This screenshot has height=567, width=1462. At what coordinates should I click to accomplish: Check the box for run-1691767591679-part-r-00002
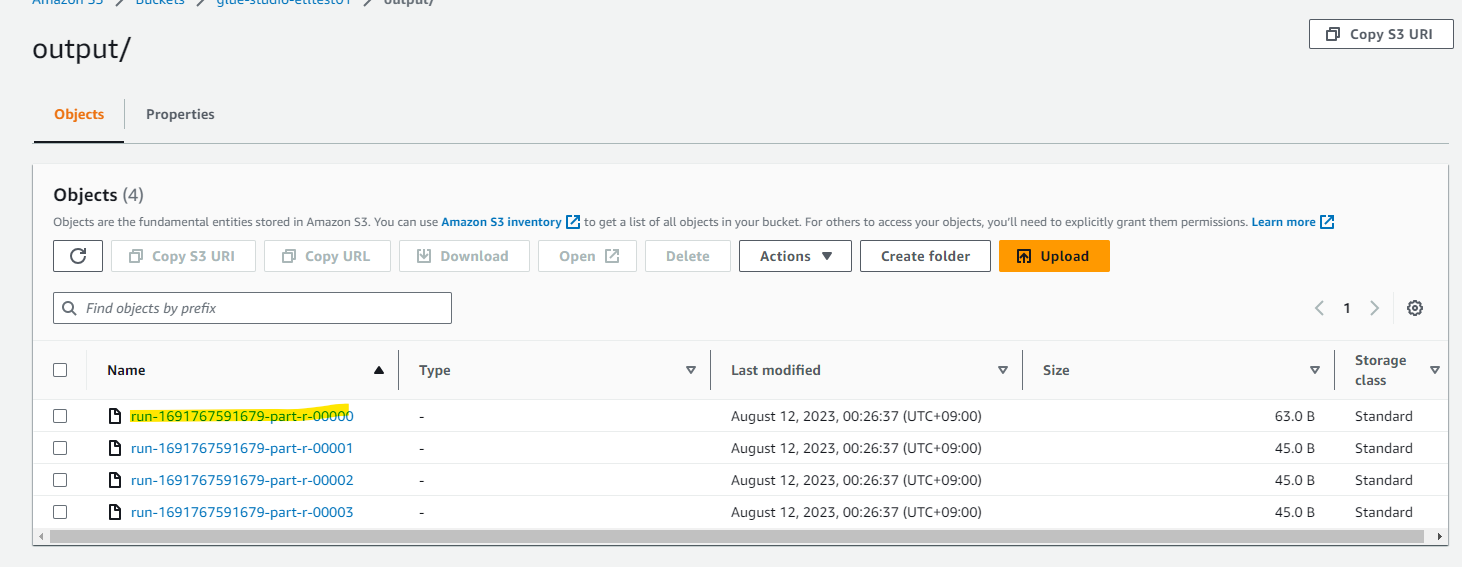(x=60, y=480)
